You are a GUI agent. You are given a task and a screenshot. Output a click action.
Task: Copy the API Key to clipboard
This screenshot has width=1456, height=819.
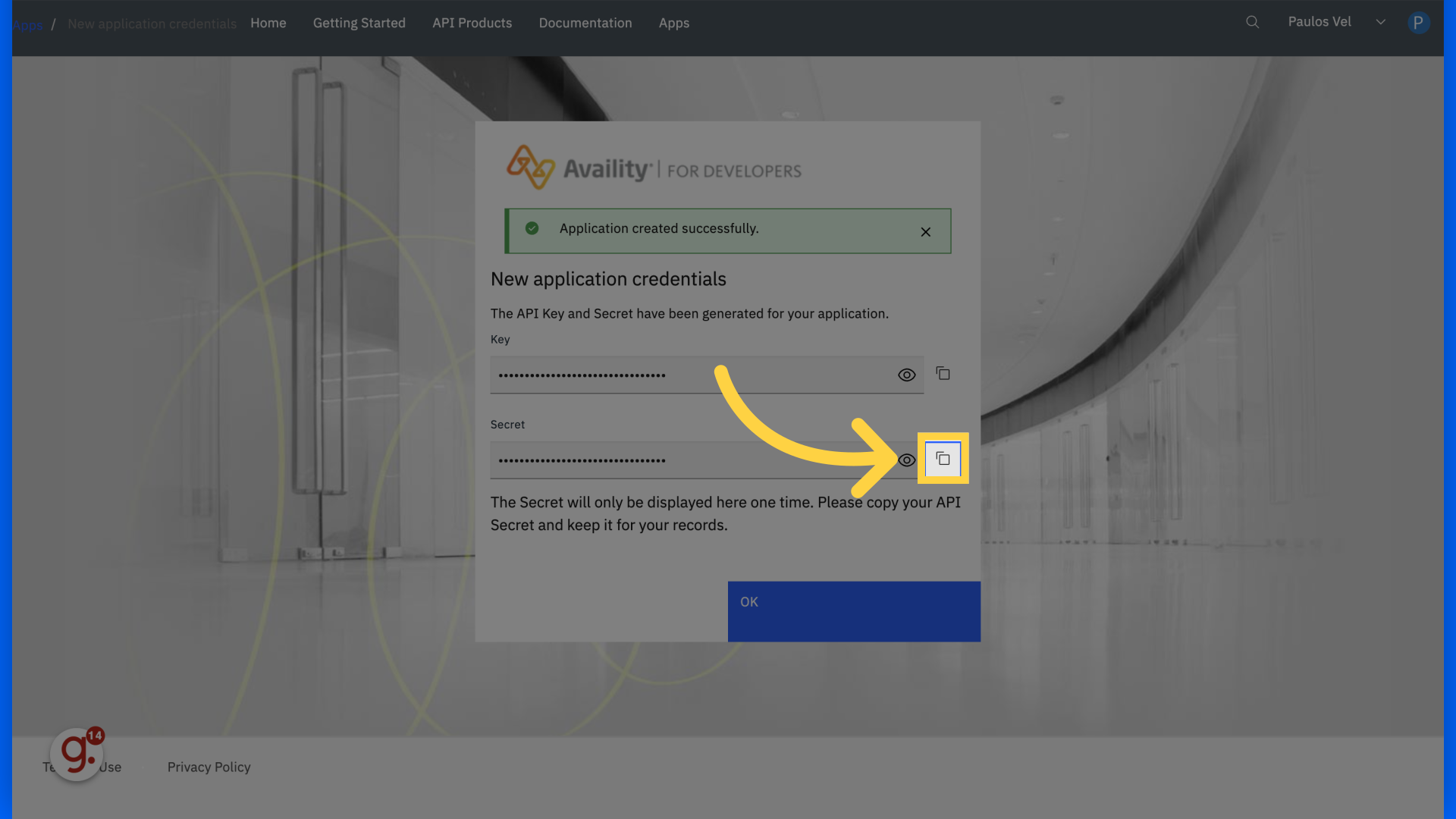[x=943, y=373]
